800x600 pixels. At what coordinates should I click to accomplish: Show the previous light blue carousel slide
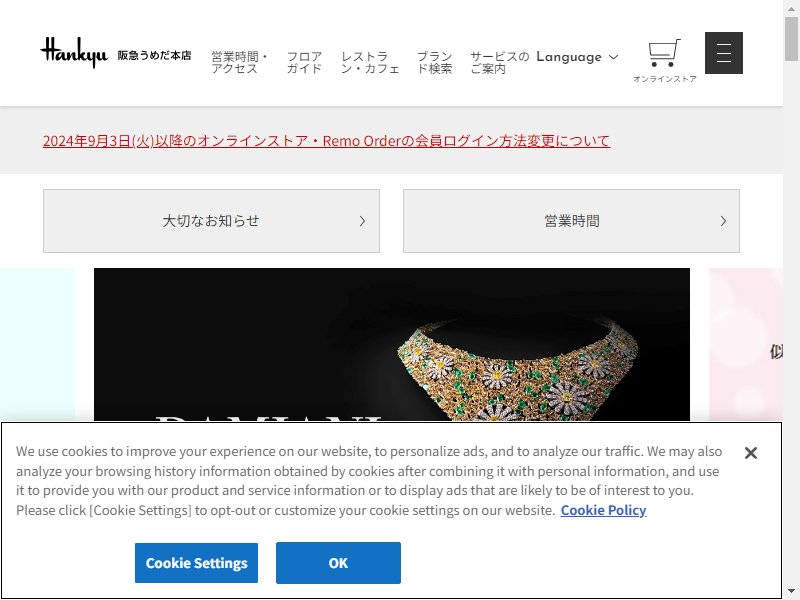click(37, 344)
